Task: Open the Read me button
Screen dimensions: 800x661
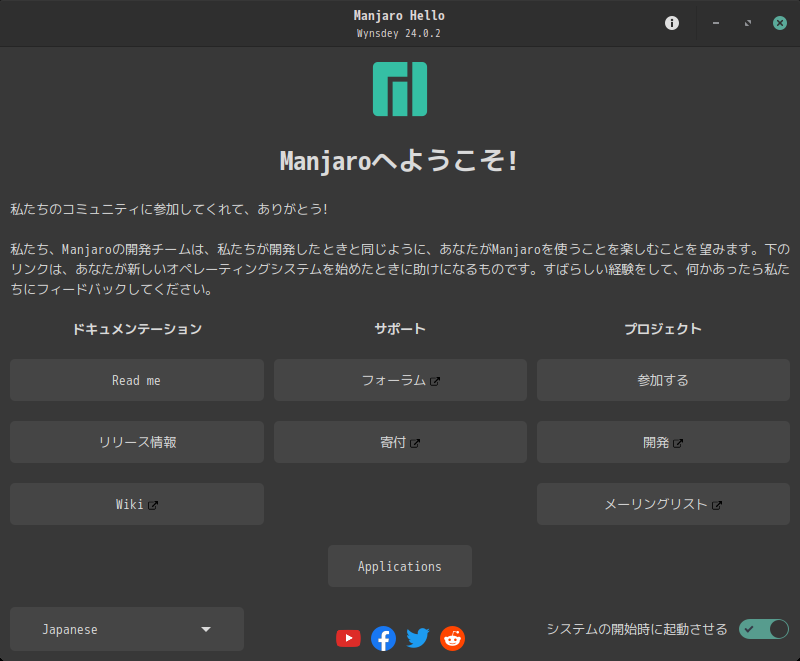Action: tap(137, 380)
